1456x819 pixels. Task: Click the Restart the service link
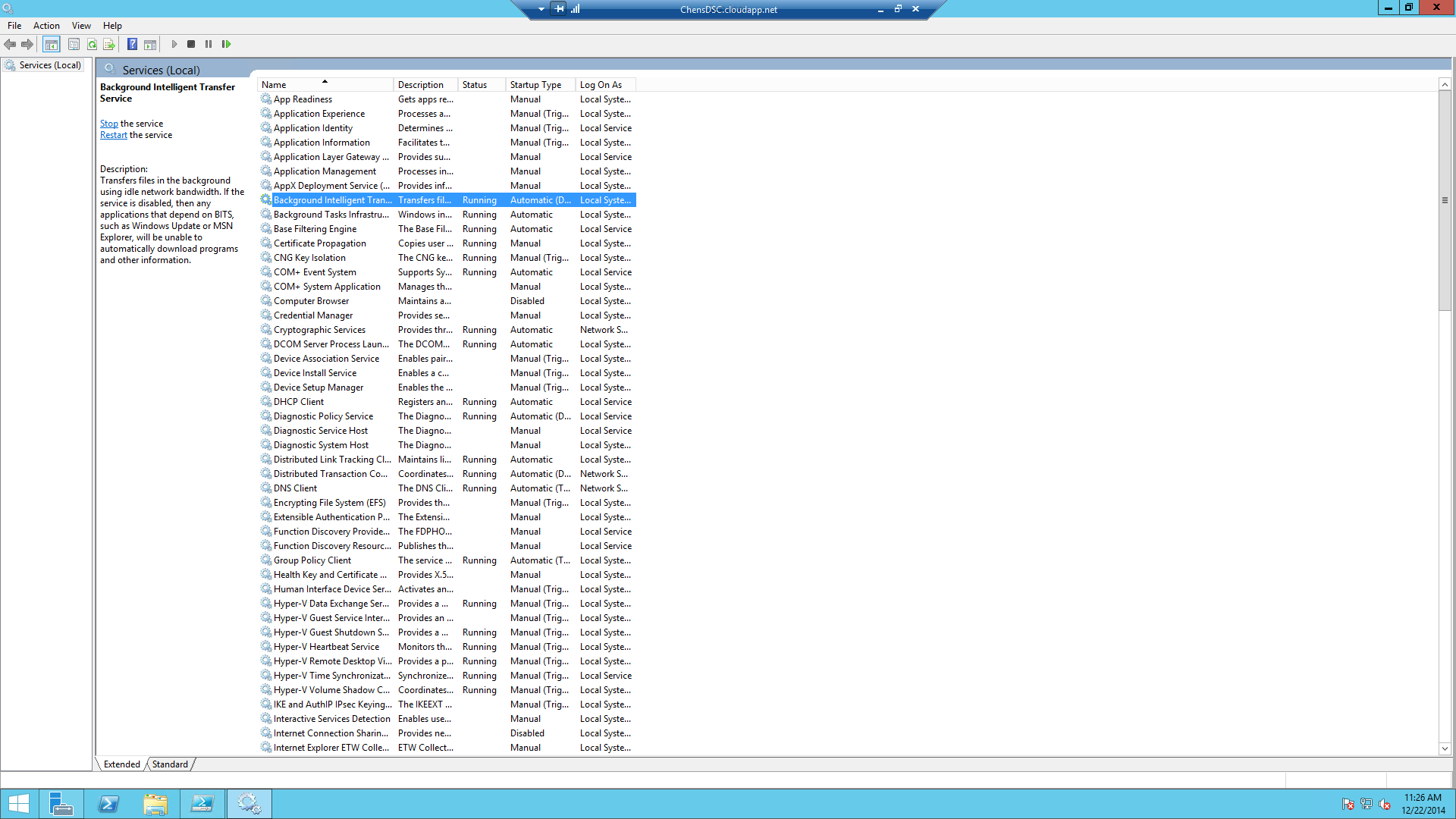pyautogui.click(x=114, y=135)
